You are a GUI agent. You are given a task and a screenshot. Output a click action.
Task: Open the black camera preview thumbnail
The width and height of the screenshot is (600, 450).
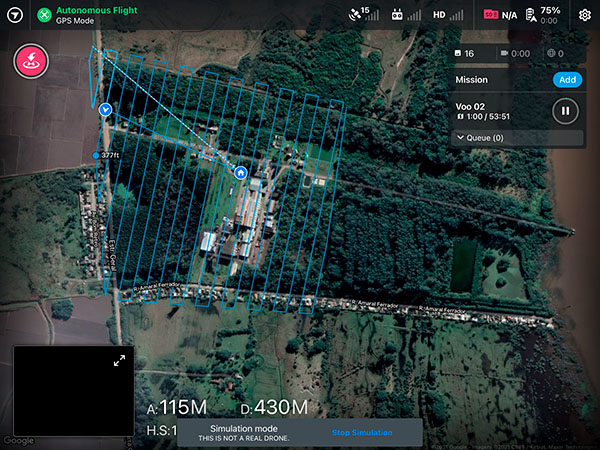73,391
